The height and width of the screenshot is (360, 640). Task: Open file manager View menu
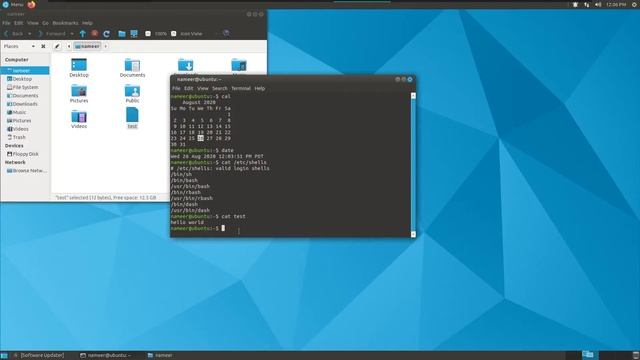(33, 23)
